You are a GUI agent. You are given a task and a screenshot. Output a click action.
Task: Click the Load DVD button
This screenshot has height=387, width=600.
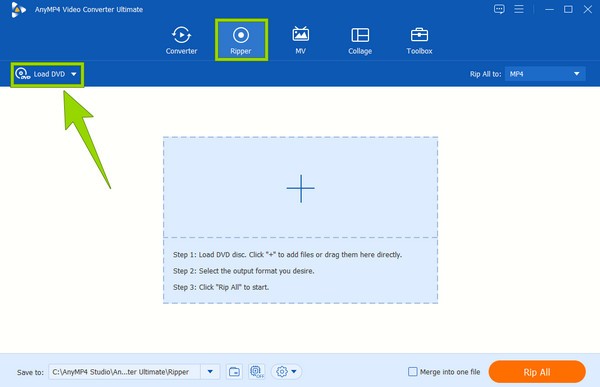(x=47, y=74)
